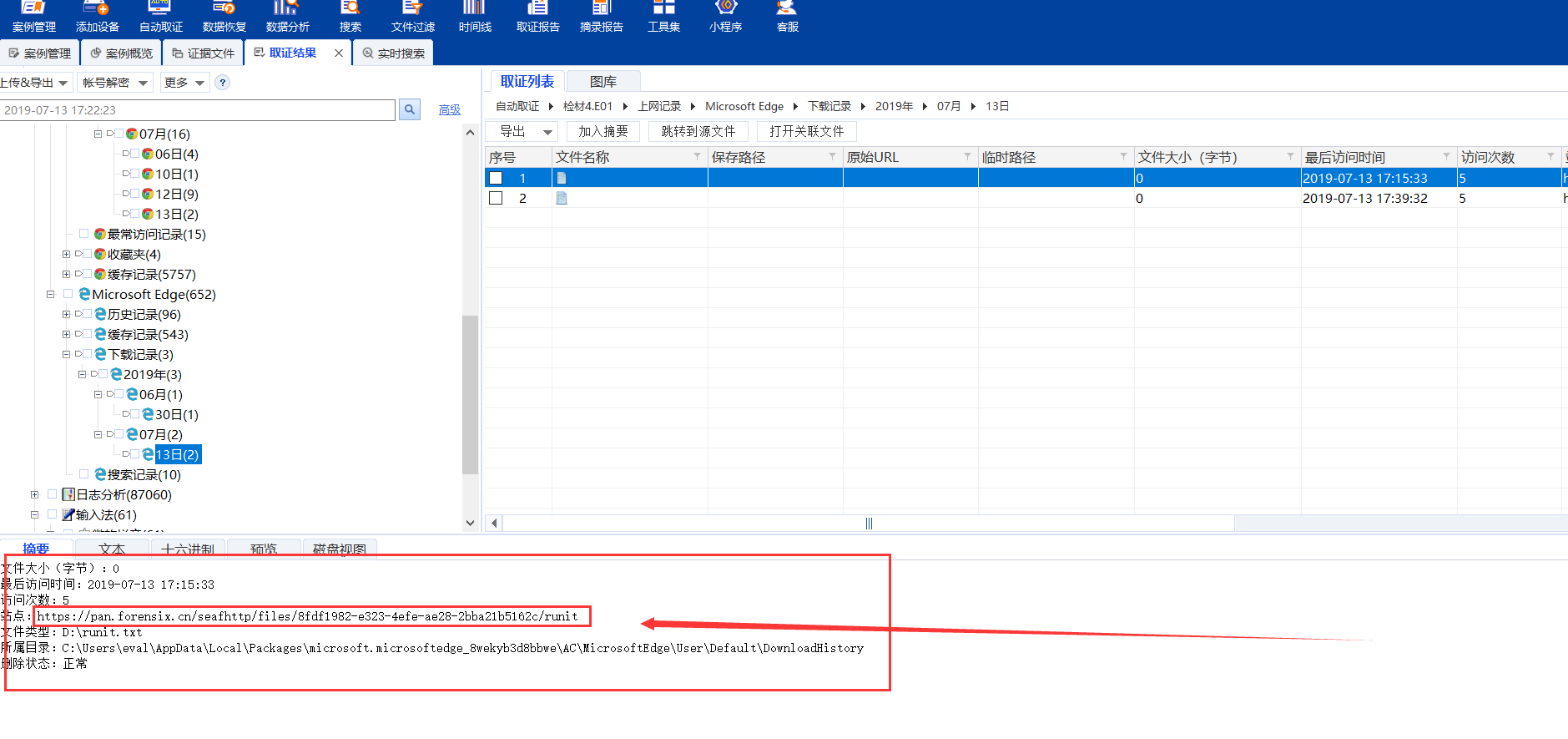The height and width of the screenshot is (739, 1568).
Task: Select the 30日(1) tree item under 06月
Action: 176,414
